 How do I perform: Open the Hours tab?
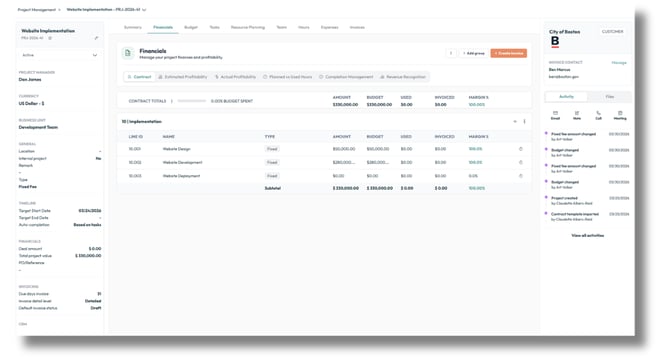tap(304, 27)
